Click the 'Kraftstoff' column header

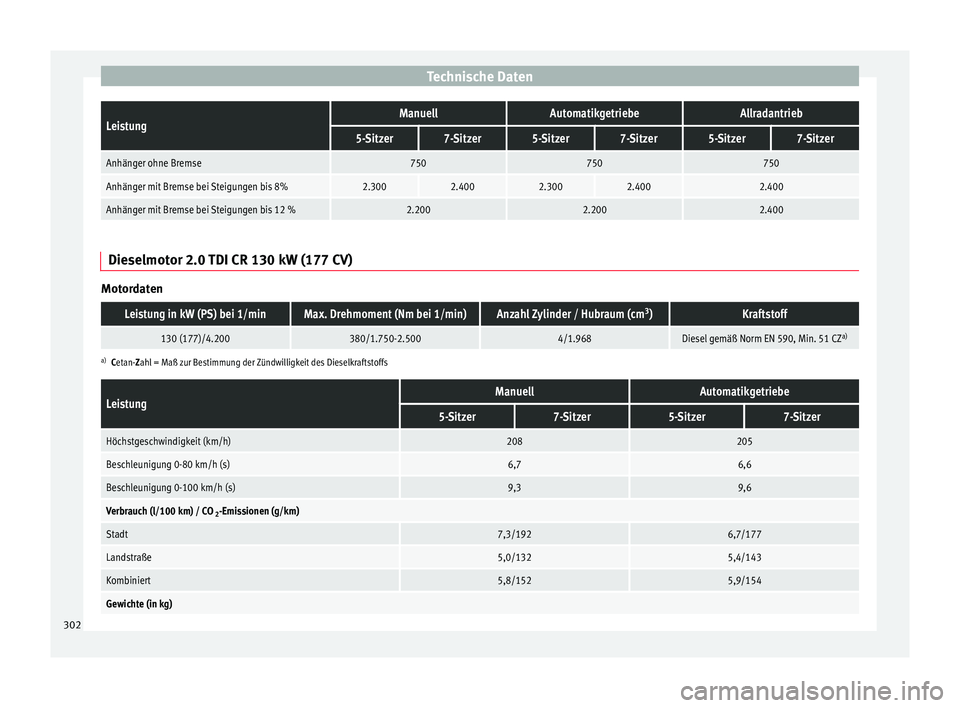point(764,314)
